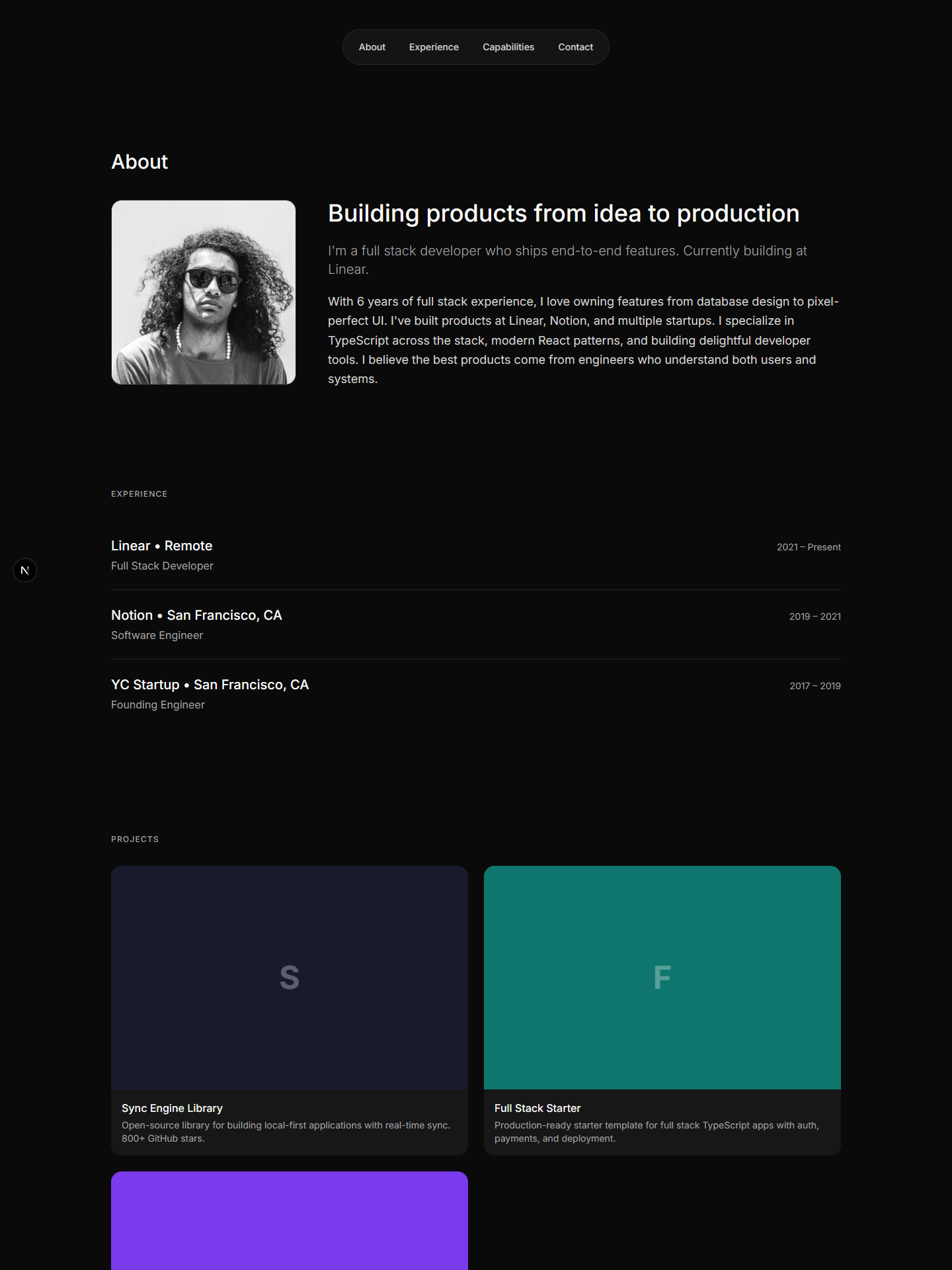Click the 2021 – Present date text
Image resolution: width=952 pixels, height=1270 pixels.
(809, 547)
